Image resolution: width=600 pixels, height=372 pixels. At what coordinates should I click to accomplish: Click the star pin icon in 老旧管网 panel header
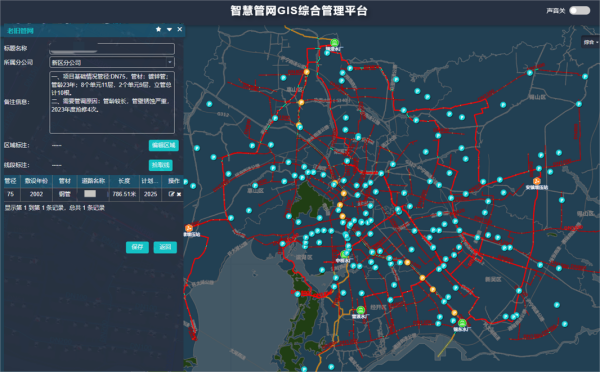tap(158, 29)
